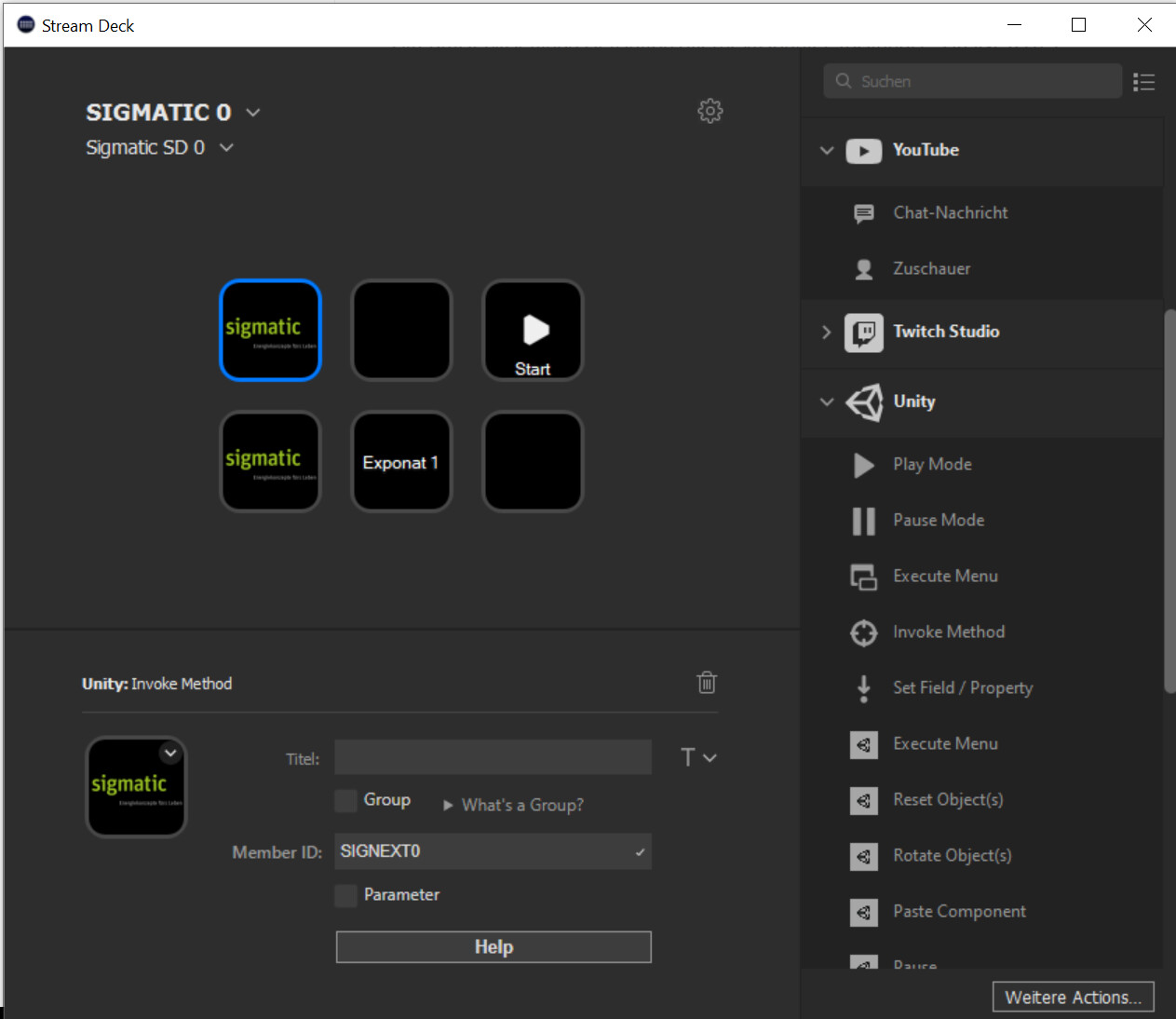Click the first Execute Menu window icon
The width and height of the screenshot is (1176, 1019).
[864, 577]
